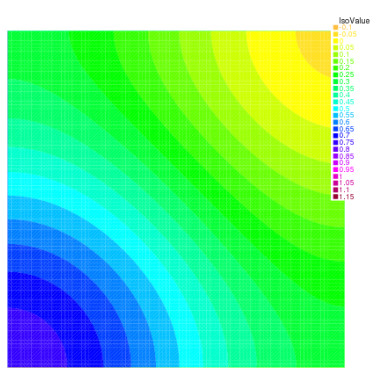This screenshot has width=377, height=372.
Task: Click the 0.25 green legend swatch
Action: pyautogui.click(x=335, y=75)
